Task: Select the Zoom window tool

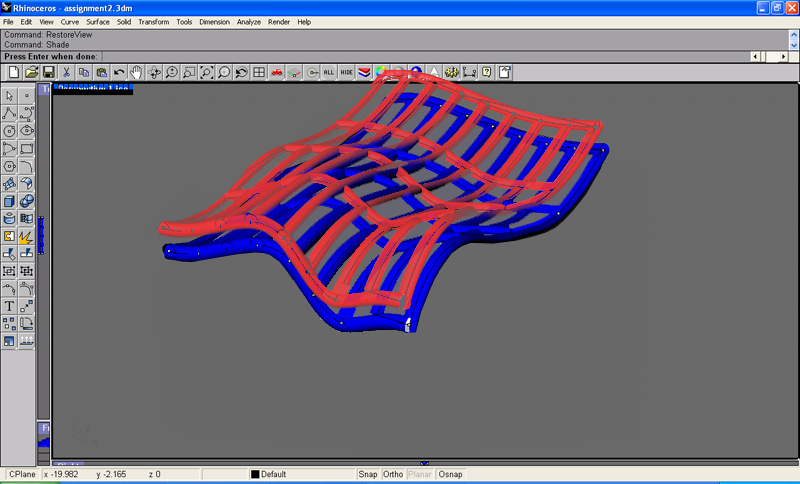Action: (x=189, y=72)
